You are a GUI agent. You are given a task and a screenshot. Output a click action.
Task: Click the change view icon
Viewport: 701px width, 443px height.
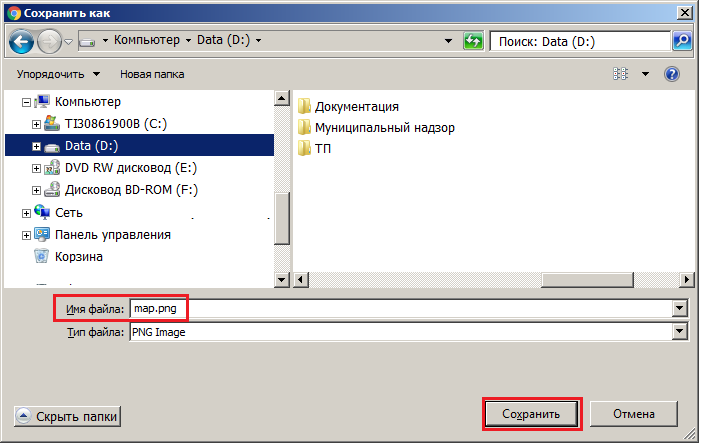click(620, 74)
